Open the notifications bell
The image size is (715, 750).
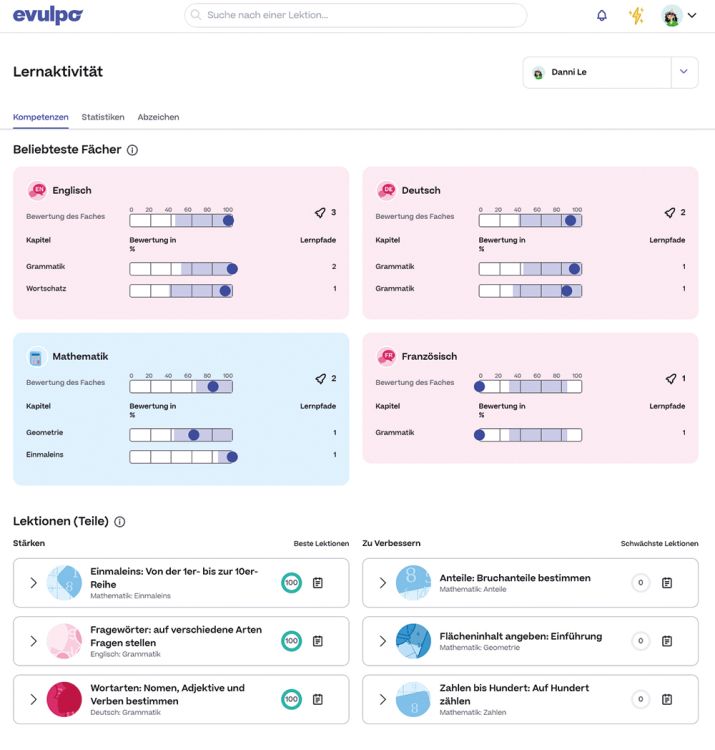[x=602, y=15]
